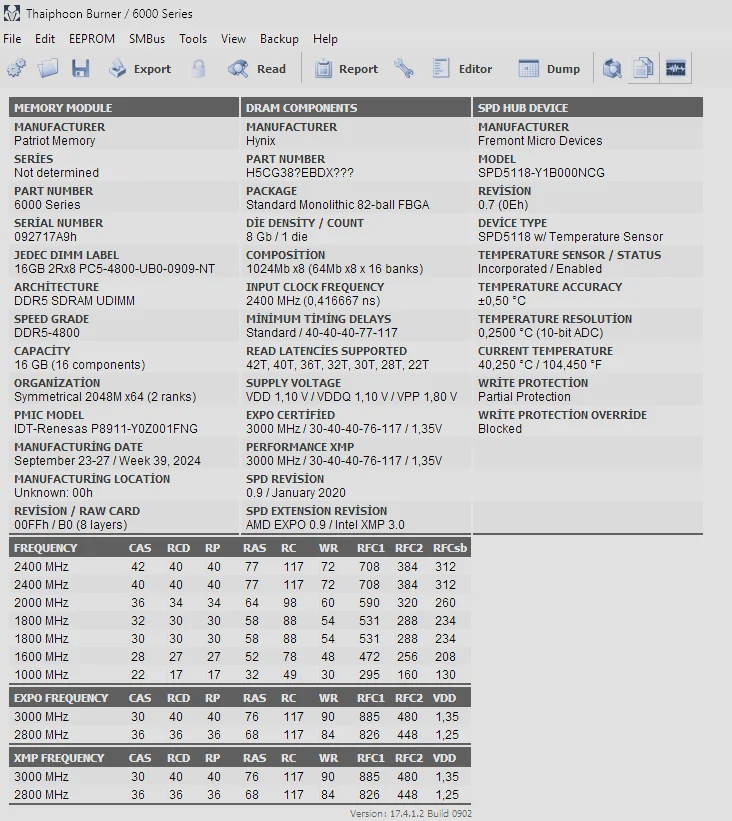Click the padlock toolbar icon
Screen dimensions: 732x821
click(198, 69)
